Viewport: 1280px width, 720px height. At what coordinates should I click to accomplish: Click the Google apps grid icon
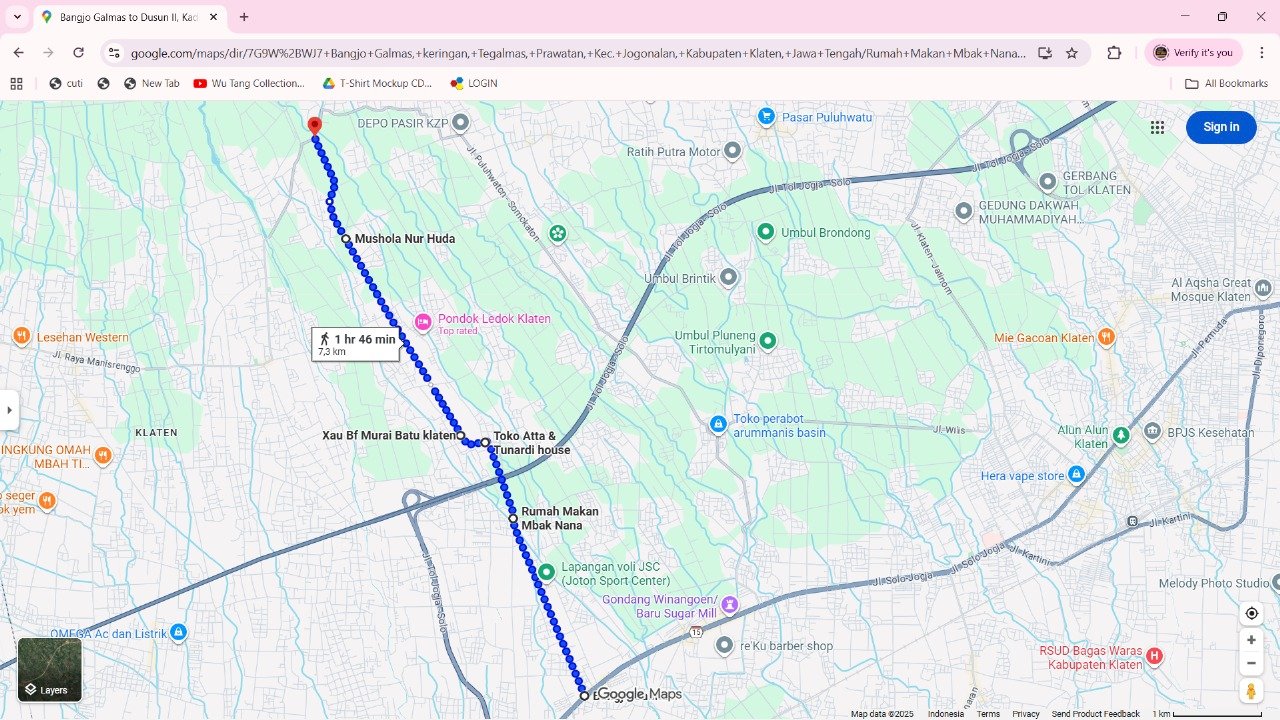[1157, 127]
